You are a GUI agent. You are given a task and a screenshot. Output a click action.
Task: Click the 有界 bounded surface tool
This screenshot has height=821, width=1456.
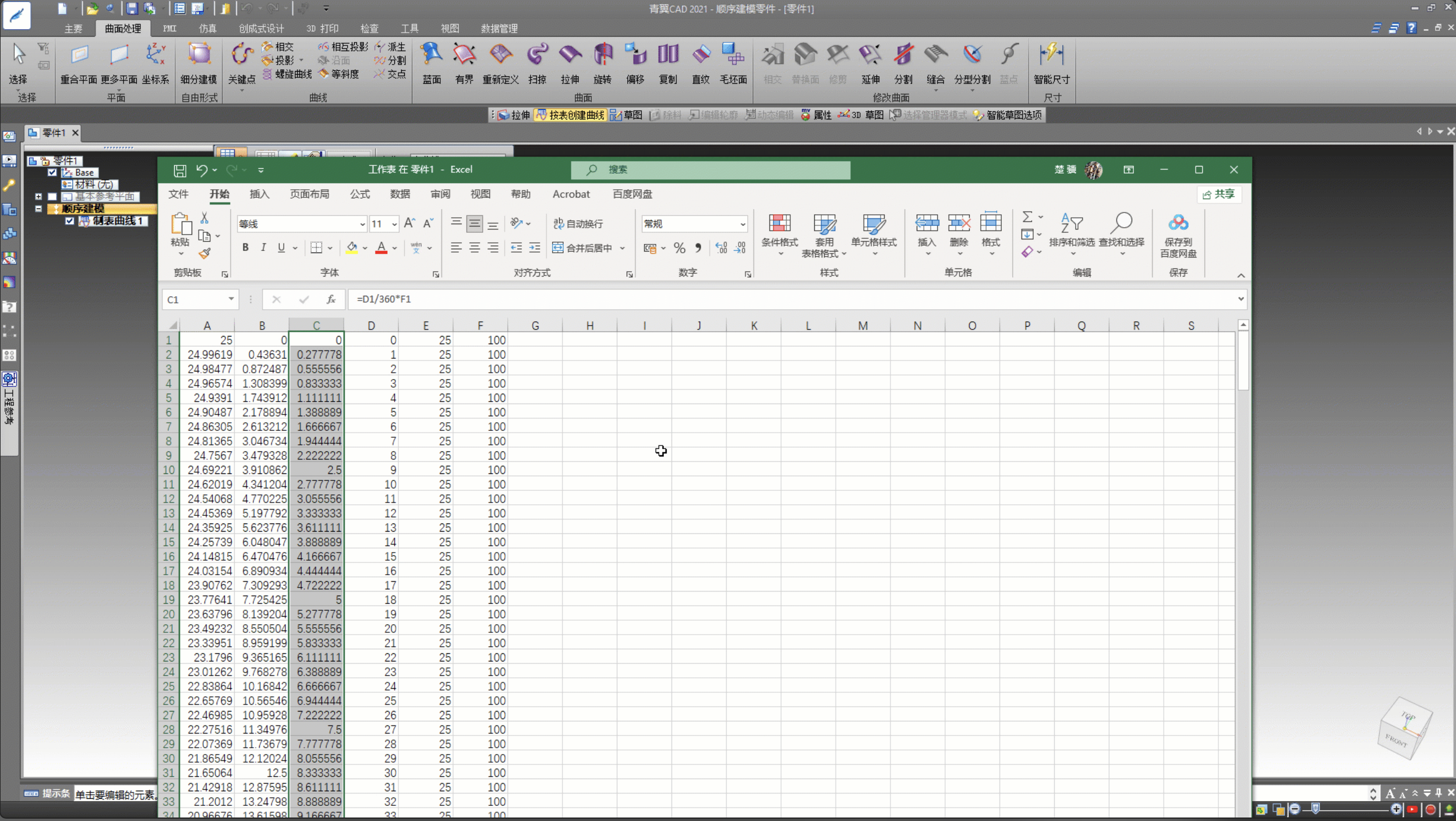pyautogui.click(x=464, y=63)
